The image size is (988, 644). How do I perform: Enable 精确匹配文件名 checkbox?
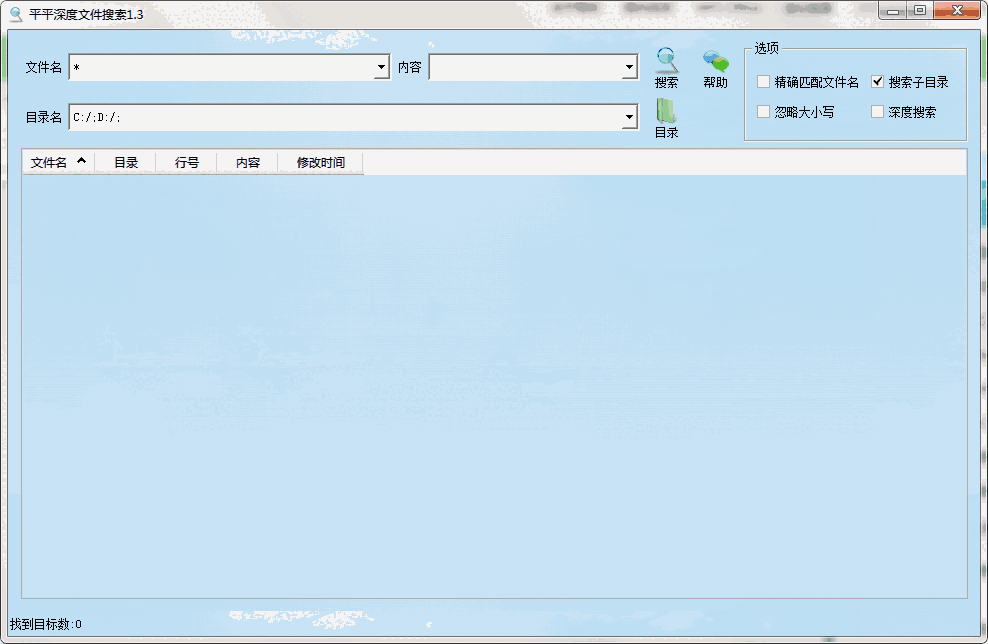click(x=764, y=81)
